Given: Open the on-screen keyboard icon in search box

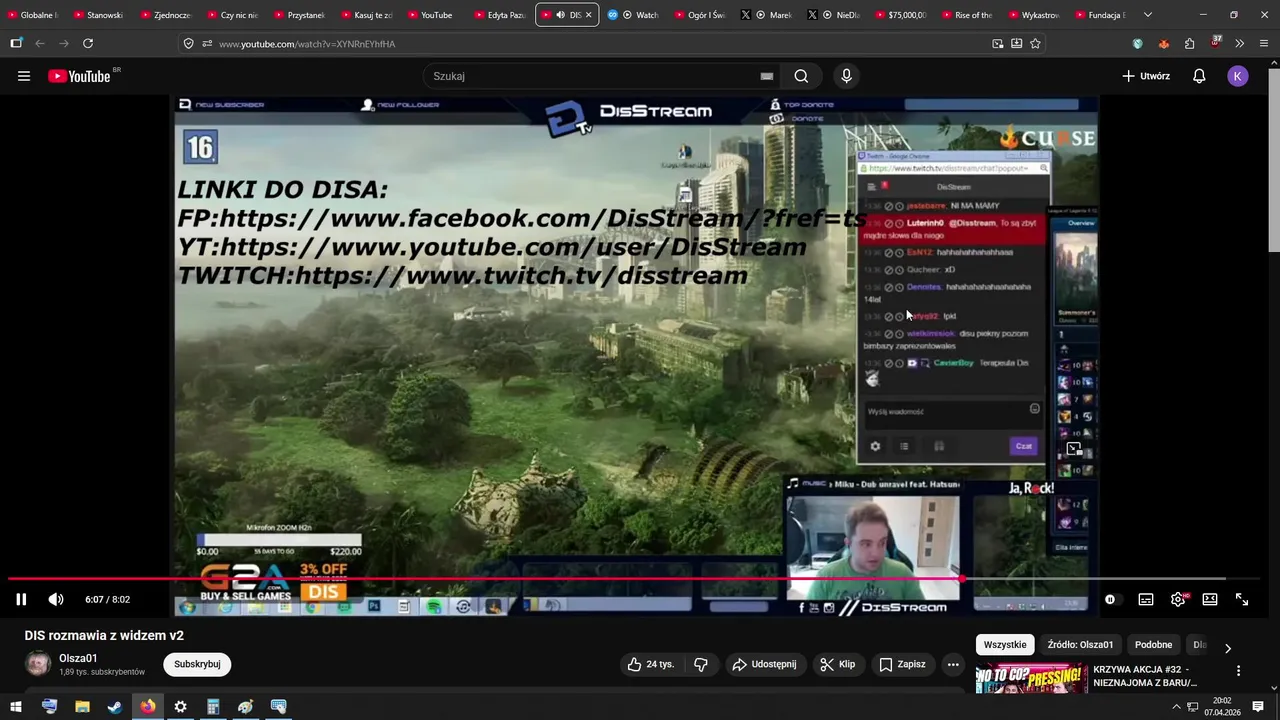Looking at the screenshot, I should tap(766, 76).
